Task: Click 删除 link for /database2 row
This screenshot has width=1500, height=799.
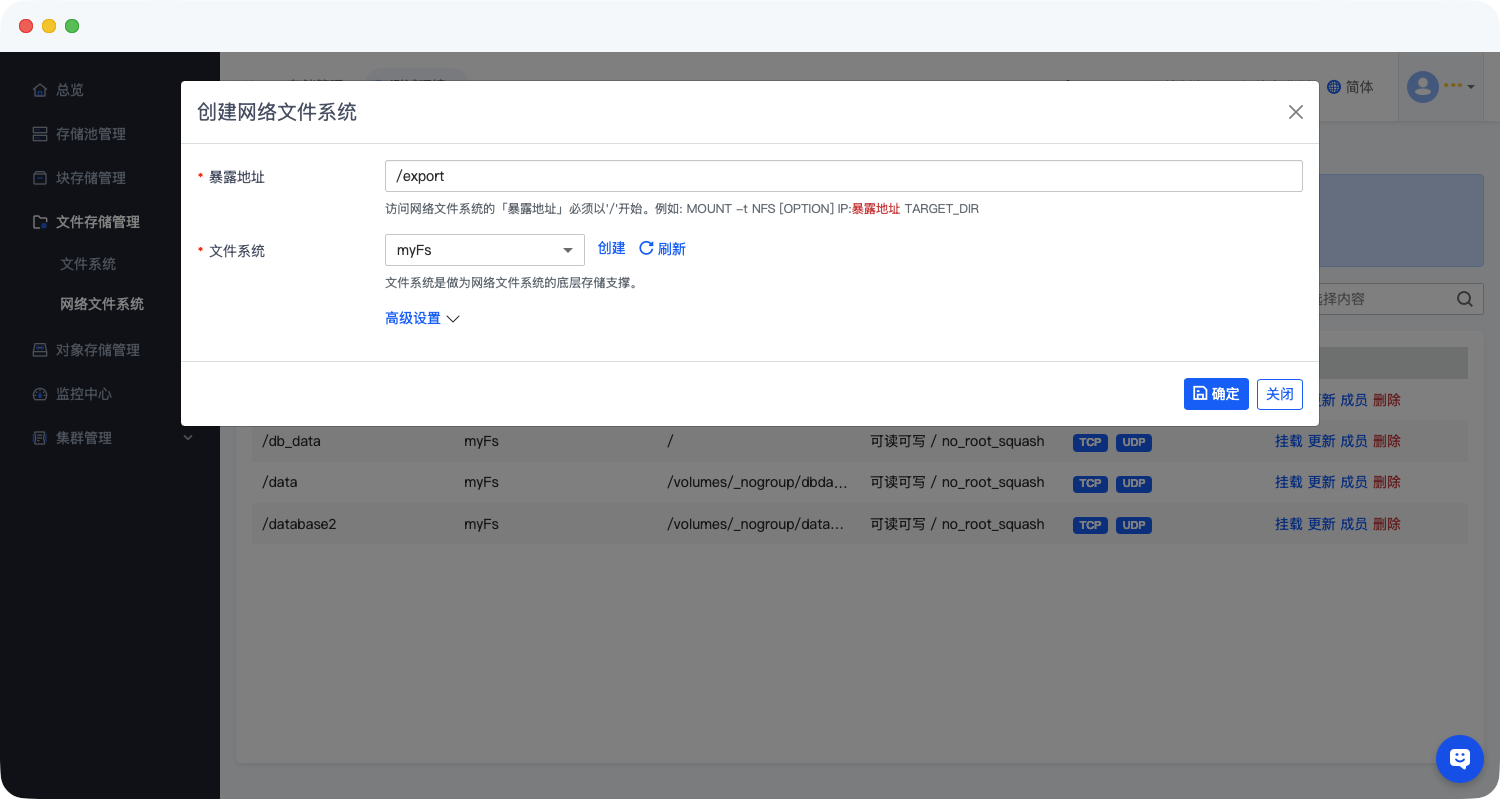Action: click(x=1386, y=524)
